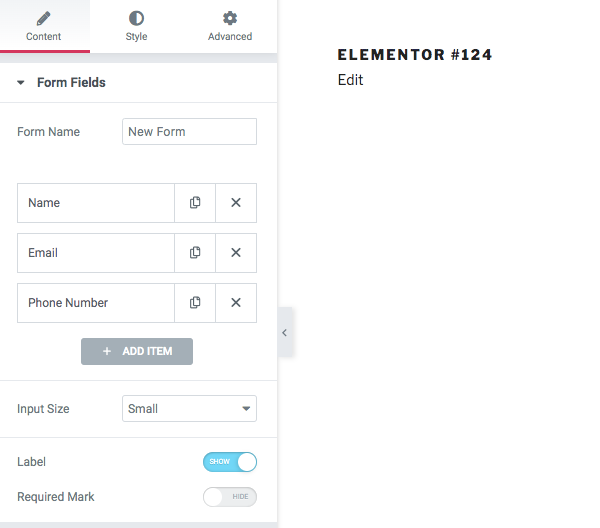
Task: Open the Email field item
Action: [x=96, y=253]
